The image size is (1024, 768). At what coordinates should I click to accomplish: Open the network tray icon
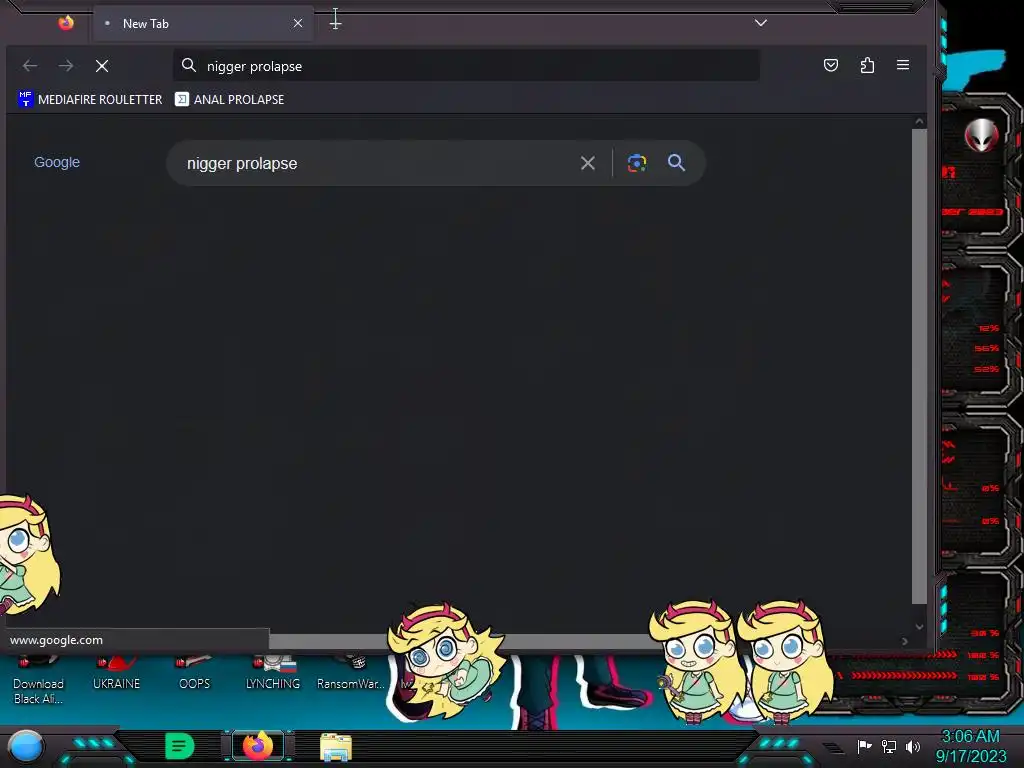pyautogui.click(x=889, y=746)
